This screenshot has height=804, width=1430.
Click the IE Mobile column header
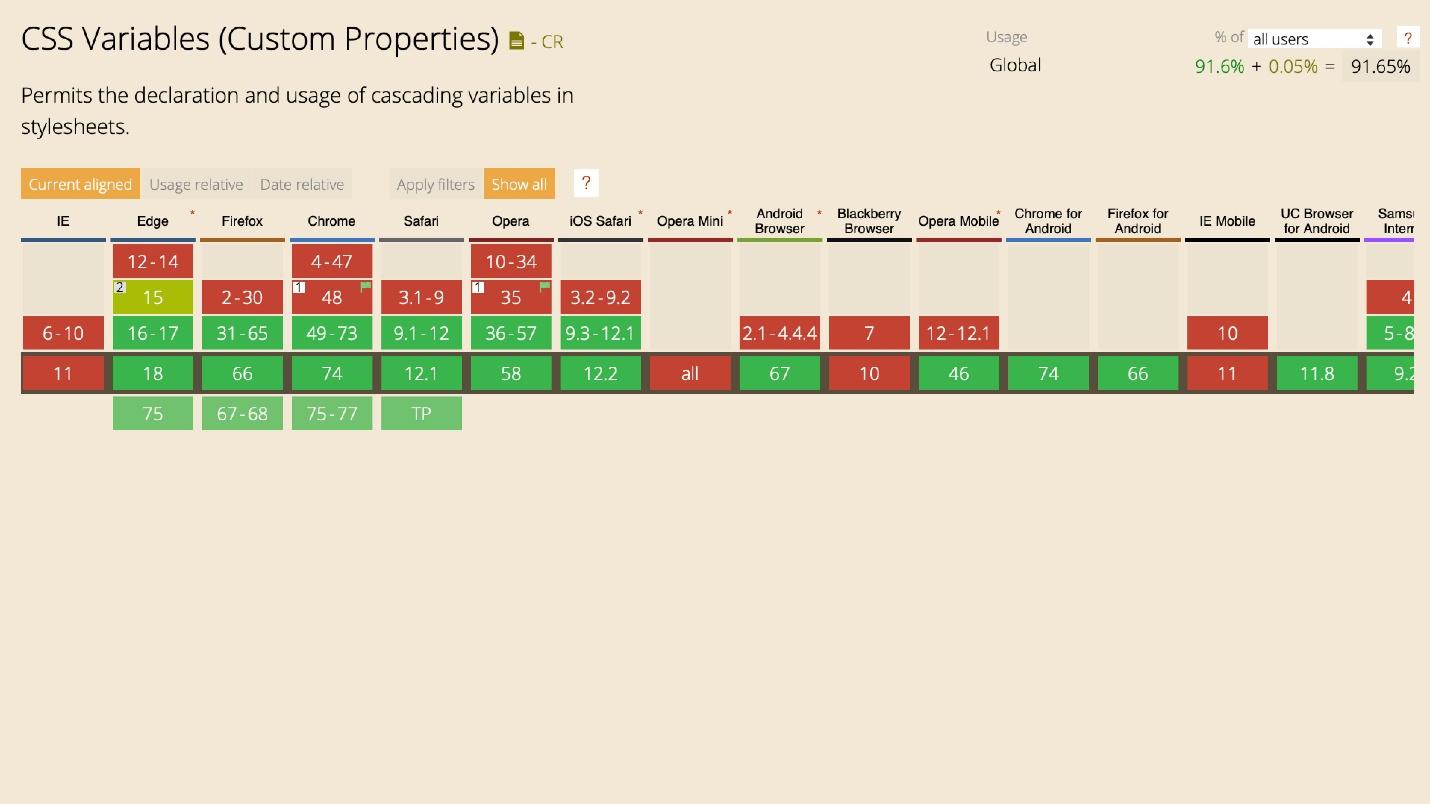point(1227,221)
